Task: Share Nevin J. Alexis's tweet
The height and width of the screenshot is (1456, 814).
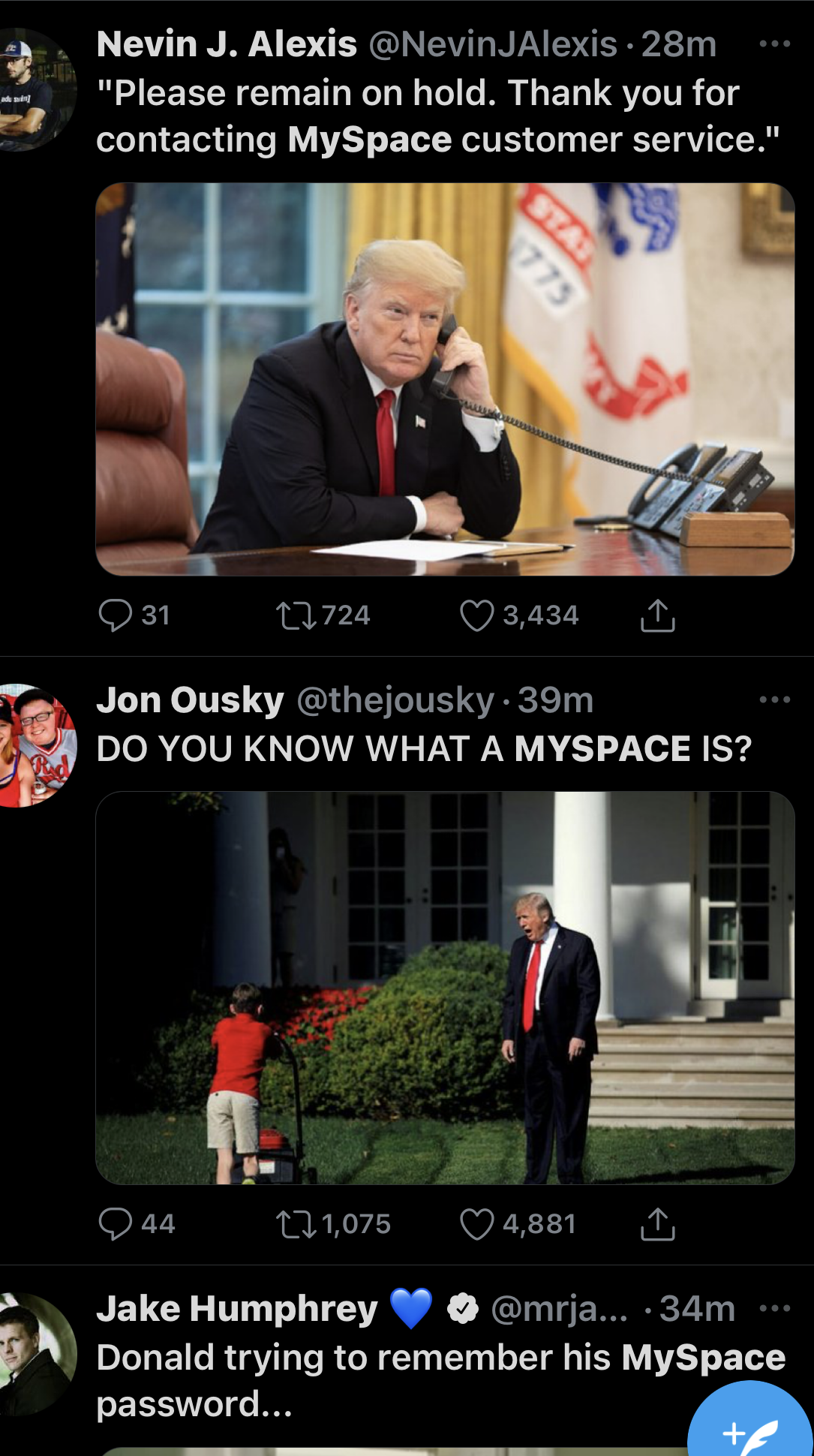Action: [658, 615]
